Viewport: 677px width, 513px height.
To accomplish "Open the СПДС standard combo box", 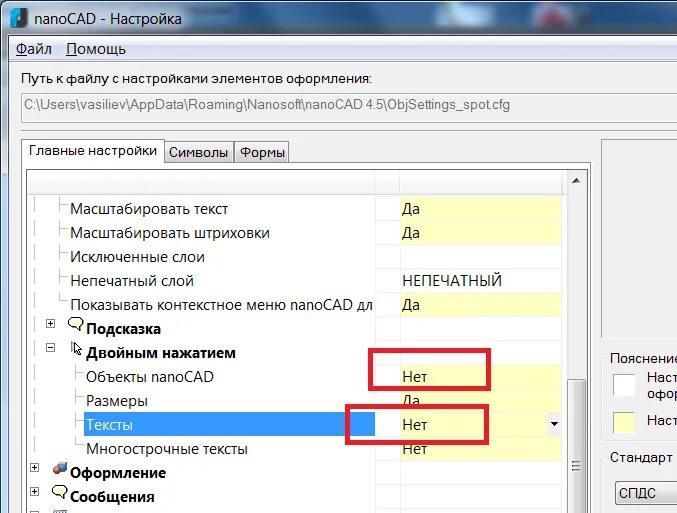I will coord(646,493).
